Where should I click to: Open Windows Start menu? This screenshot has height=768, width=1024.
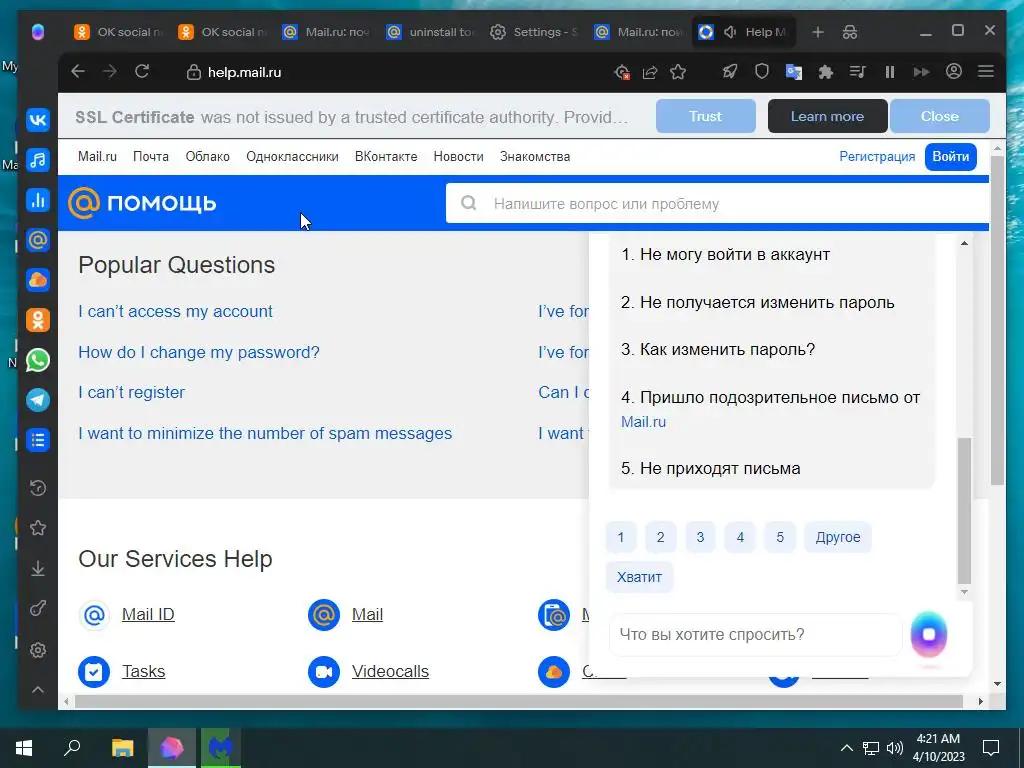[24, 748]
